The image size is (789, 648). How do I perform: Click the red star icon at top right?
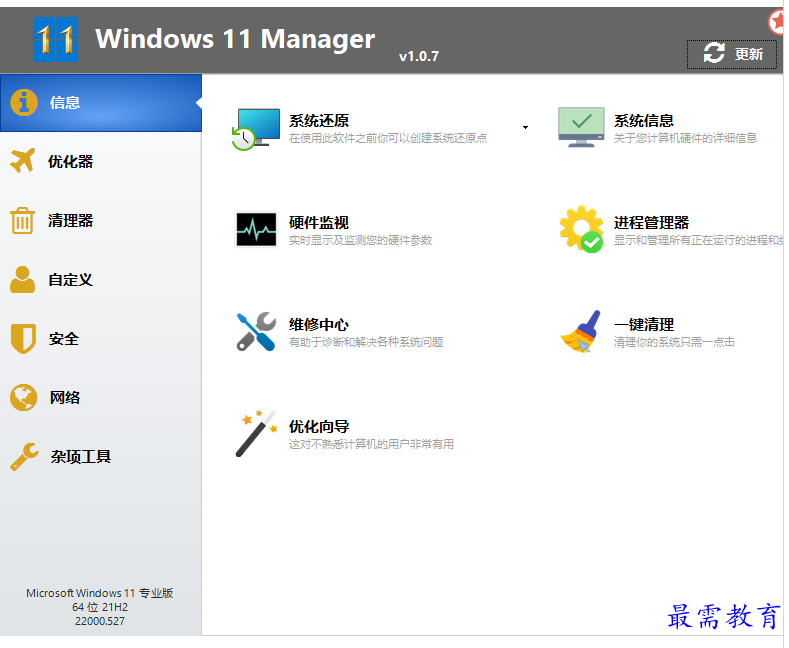tap(777, 21)
